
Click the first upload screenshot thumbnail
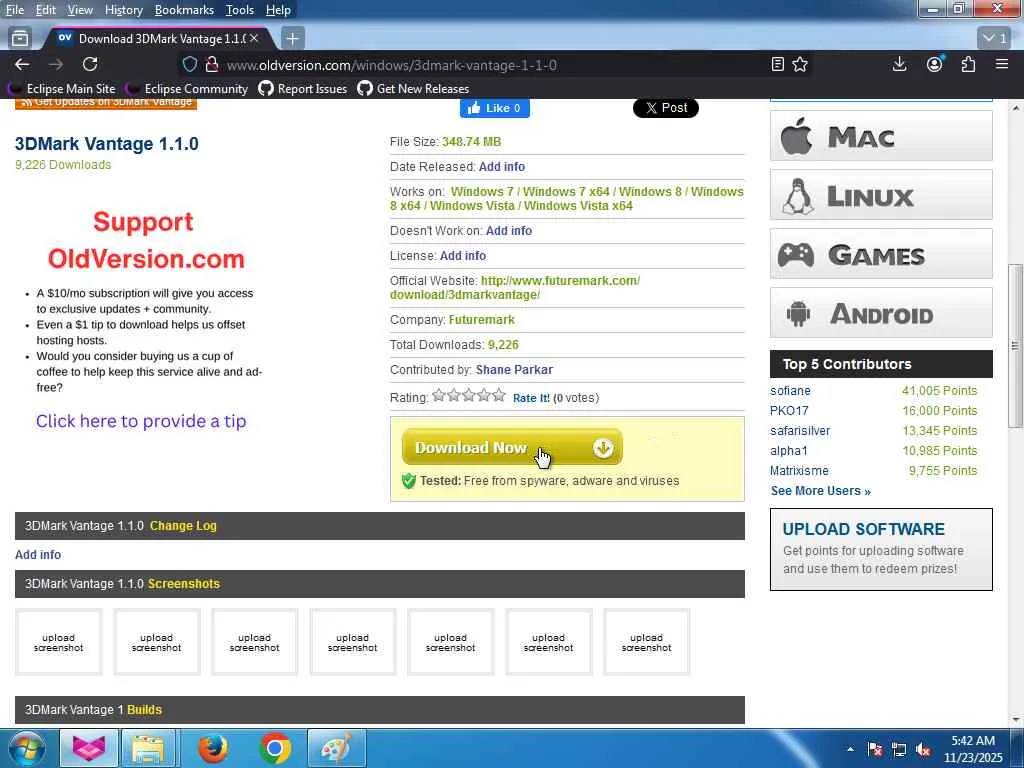[x=59, y=642]
